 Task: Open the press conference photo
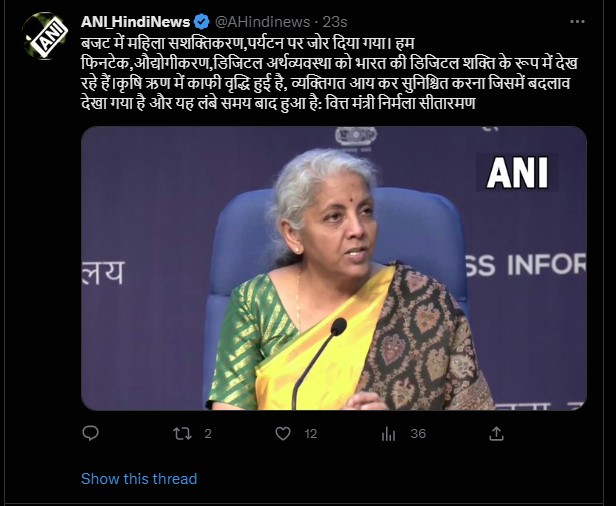pyautogui.click(x=334, y=268)
